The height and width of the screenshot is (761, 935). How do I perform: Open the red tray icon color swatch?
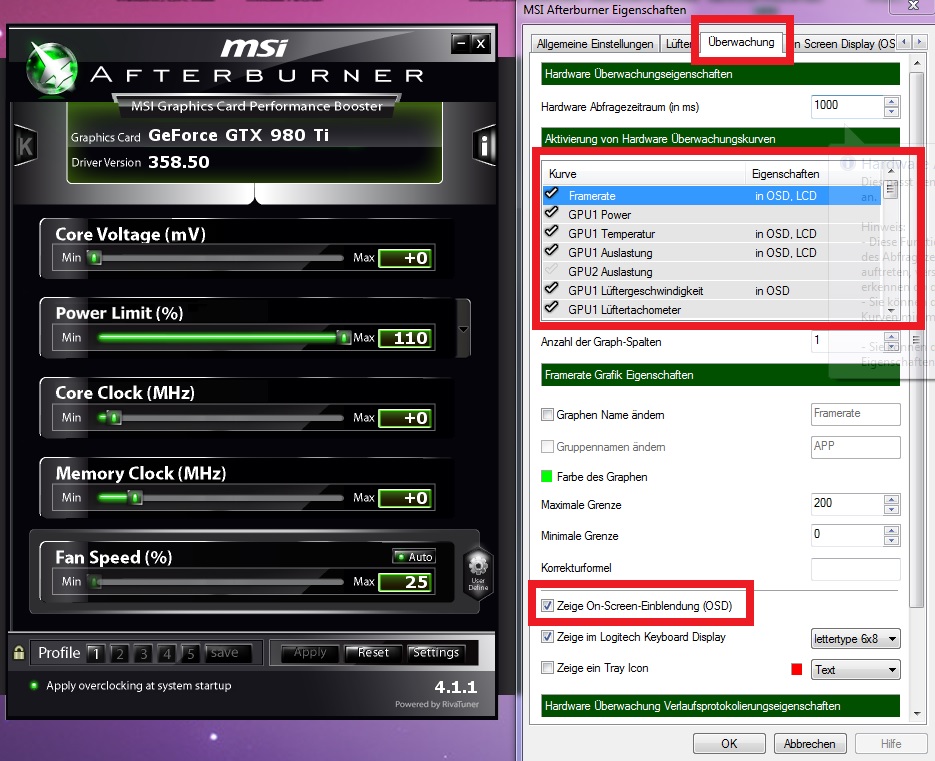797,669
